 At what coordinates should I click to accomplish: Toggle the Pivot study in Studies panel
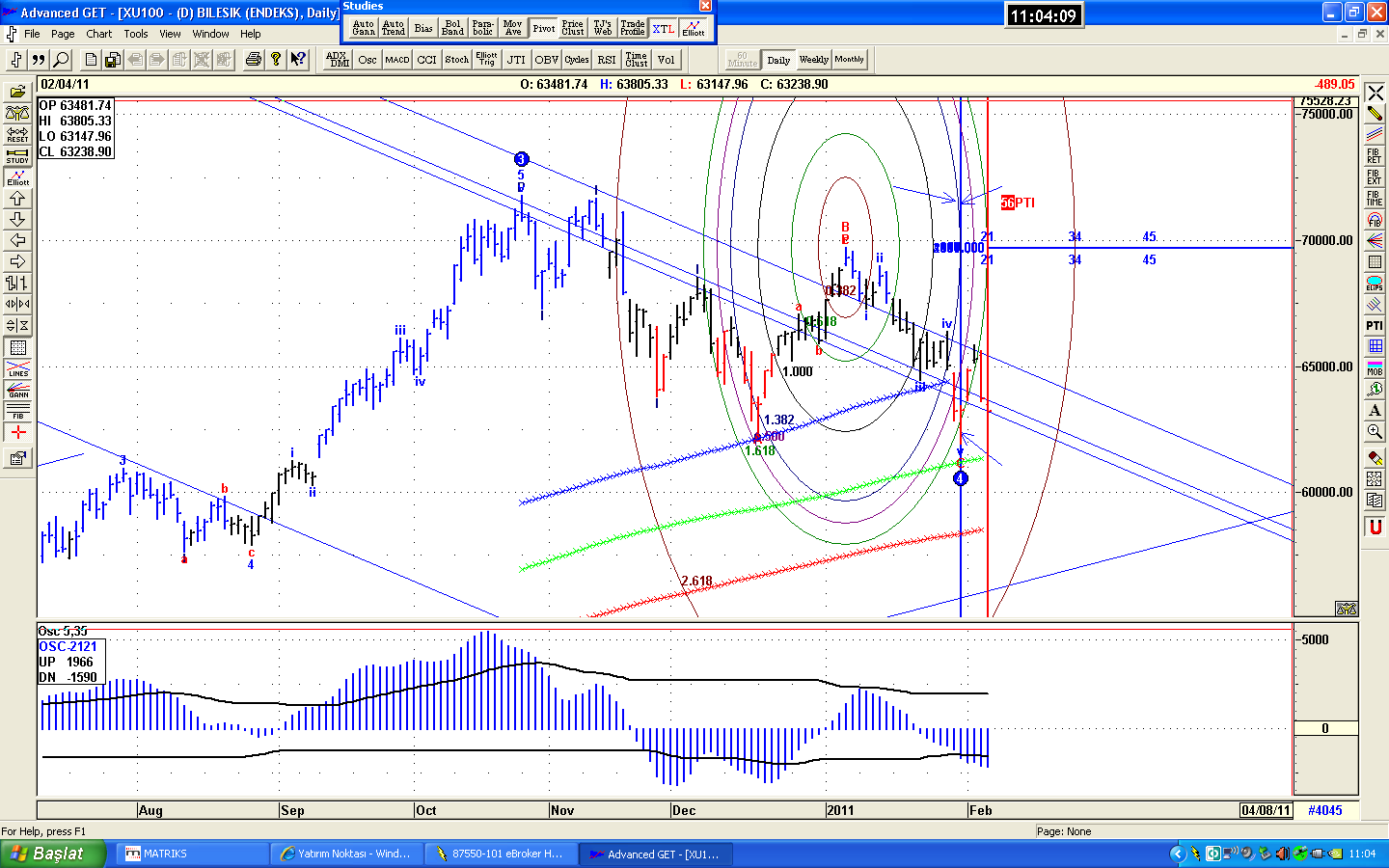coord(544,28)
